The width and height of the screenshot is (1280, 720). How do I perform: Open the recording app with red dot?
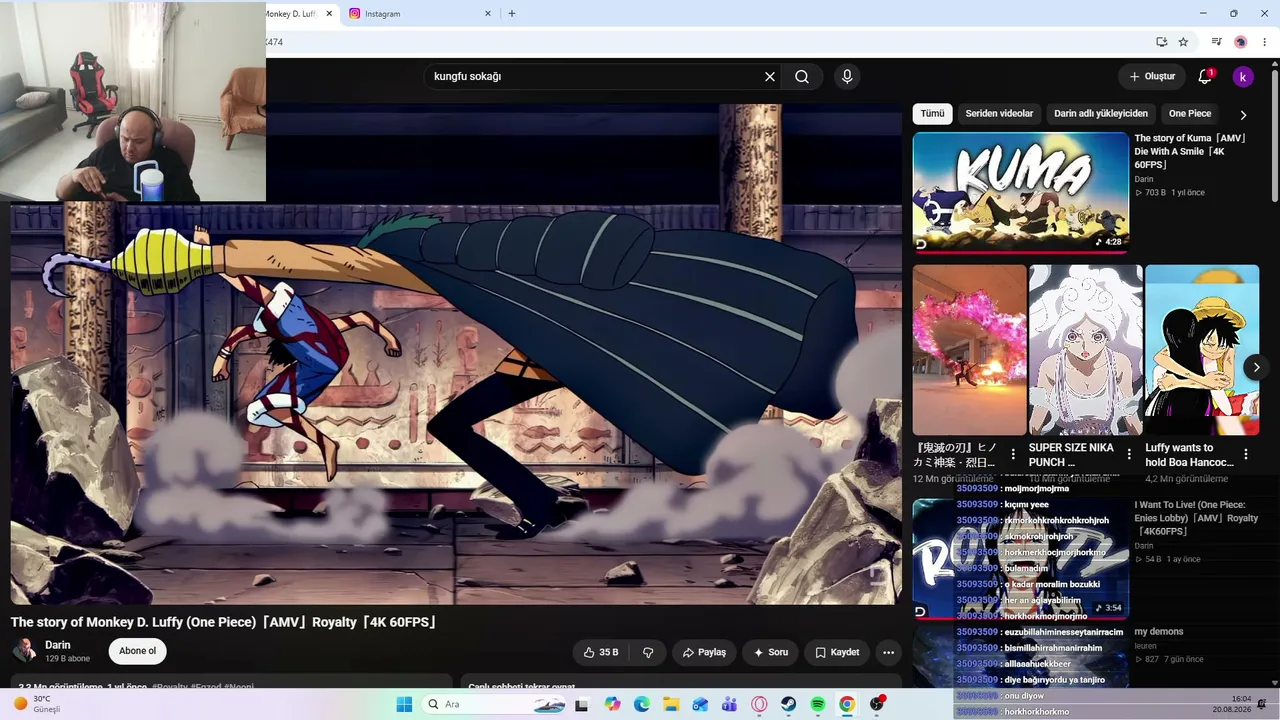[x=877, y=704]
